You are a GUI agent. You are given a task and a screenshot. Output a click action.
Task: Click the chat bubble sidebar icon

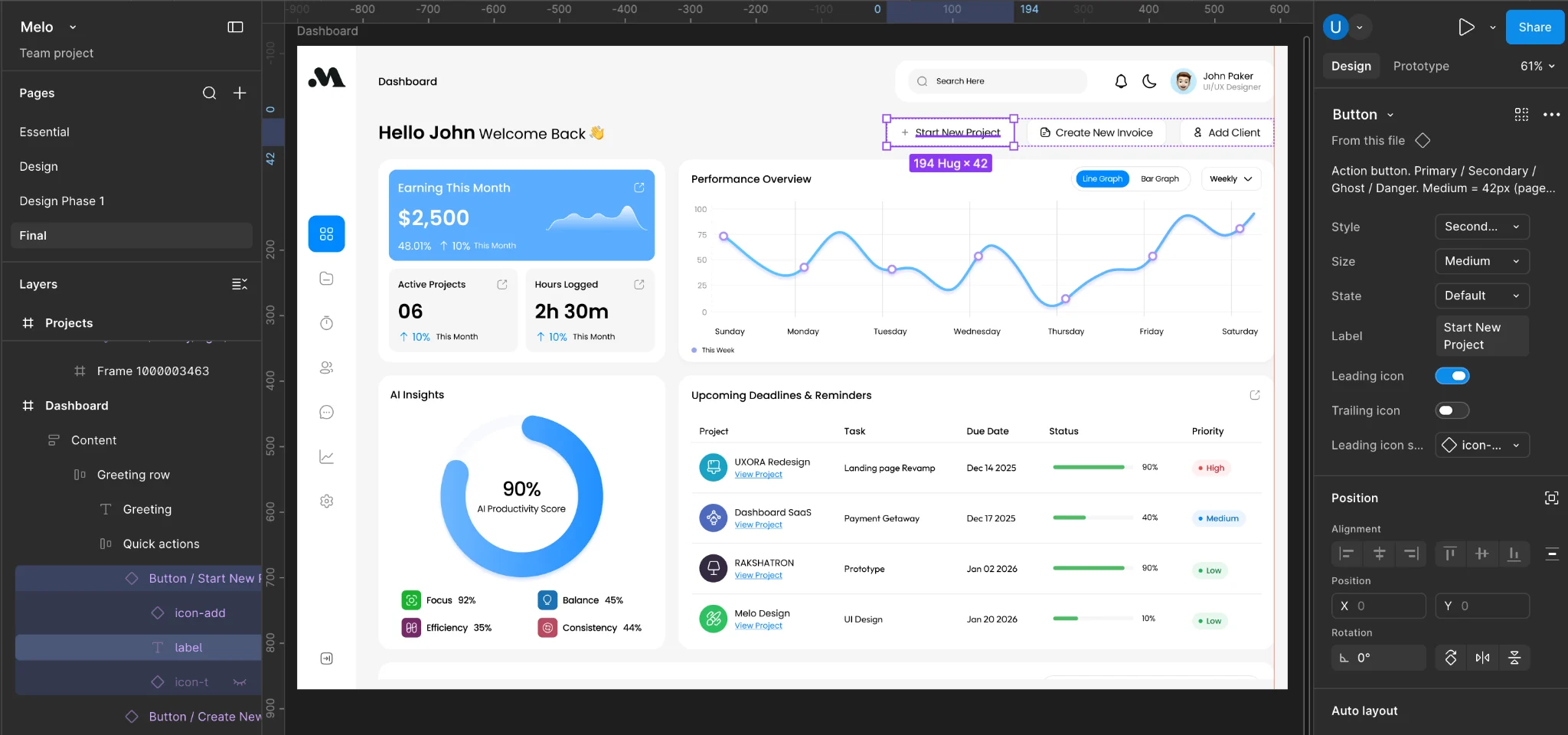coord(327,412)
